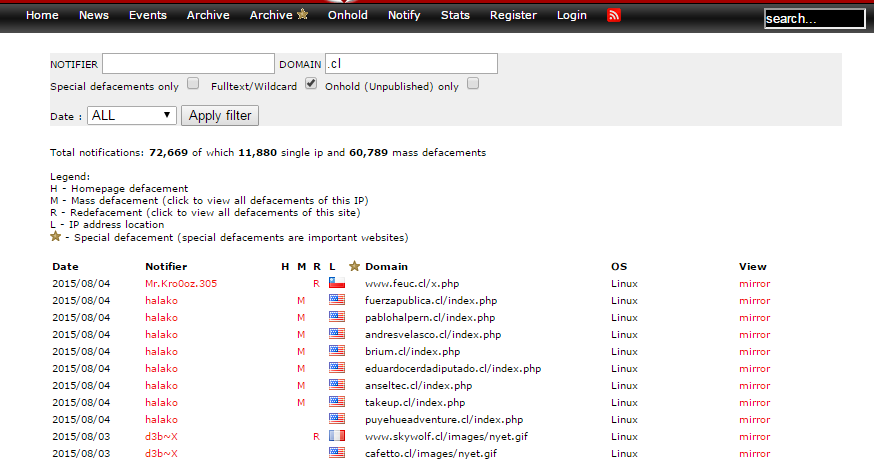Click mass defacement M for anseltec.cl
The image size is (874, 459).
pos(301,385)
